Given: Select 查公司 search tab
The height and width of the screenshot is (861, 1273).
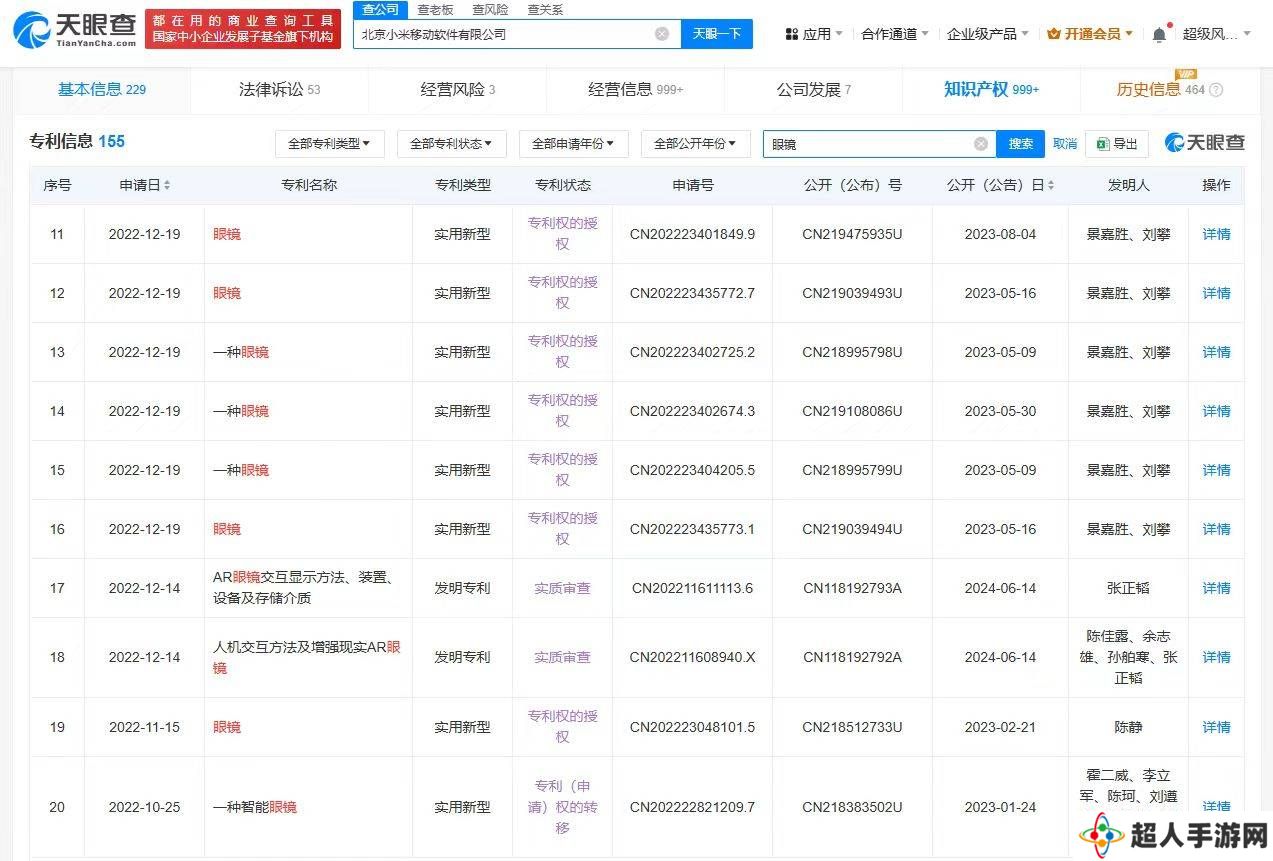Looking at the screenshot, I should 380,9.
